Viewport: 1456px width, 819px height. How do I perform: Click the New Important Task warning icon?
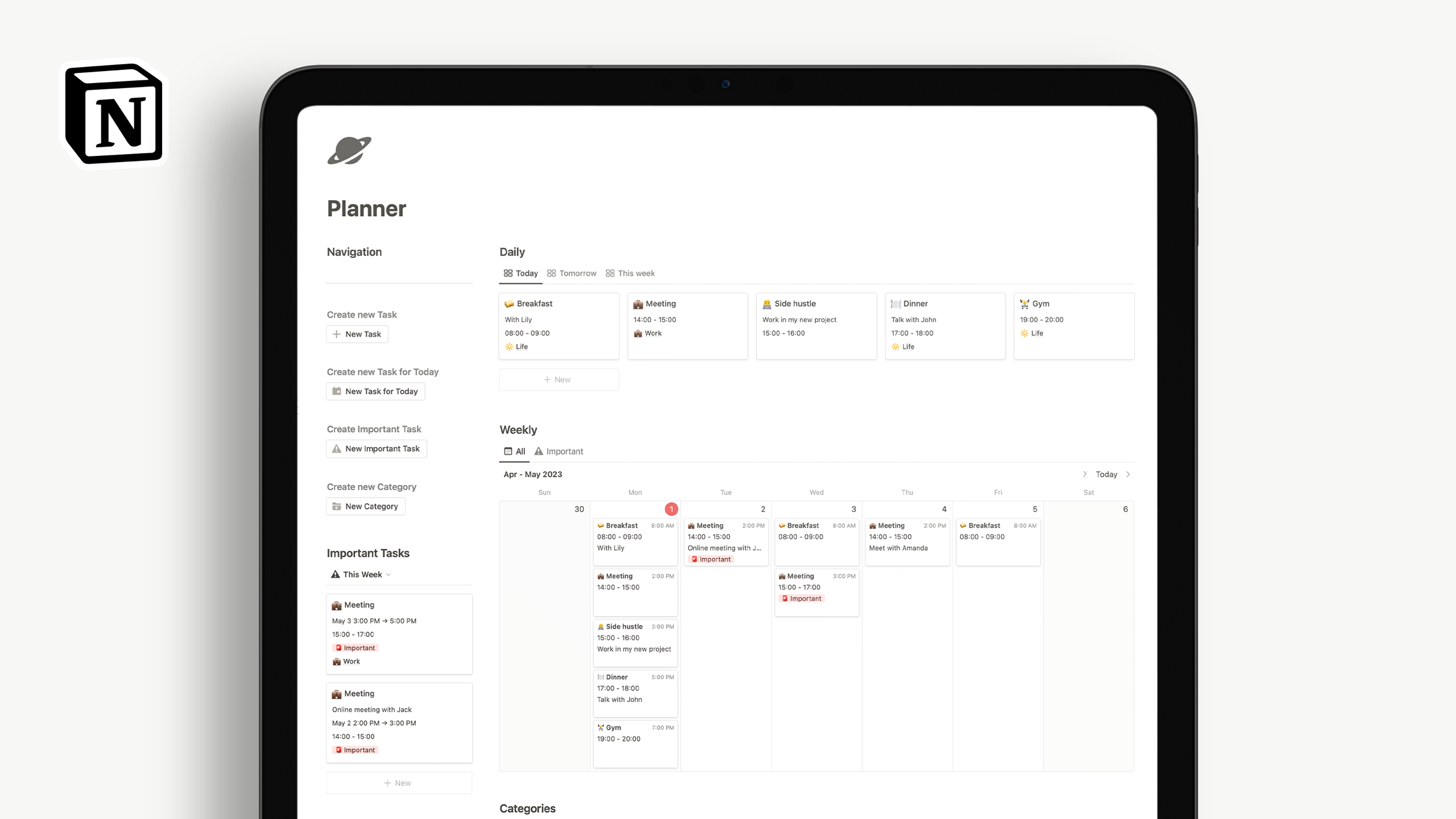pos(337,448)
